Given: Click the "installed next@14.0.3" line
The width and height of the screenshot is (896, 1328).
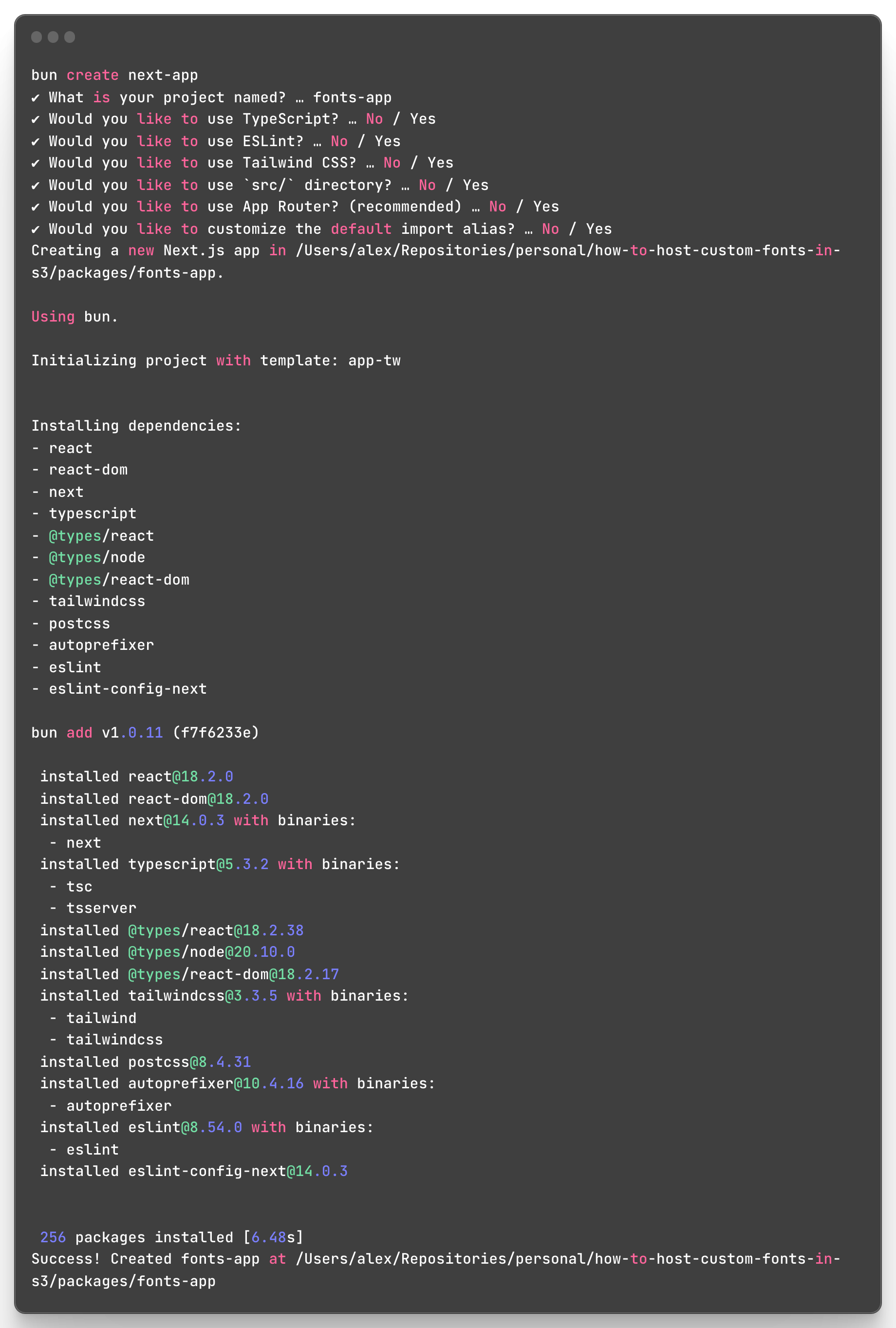Looking at the screenshot, I should [x=198, y=820].
